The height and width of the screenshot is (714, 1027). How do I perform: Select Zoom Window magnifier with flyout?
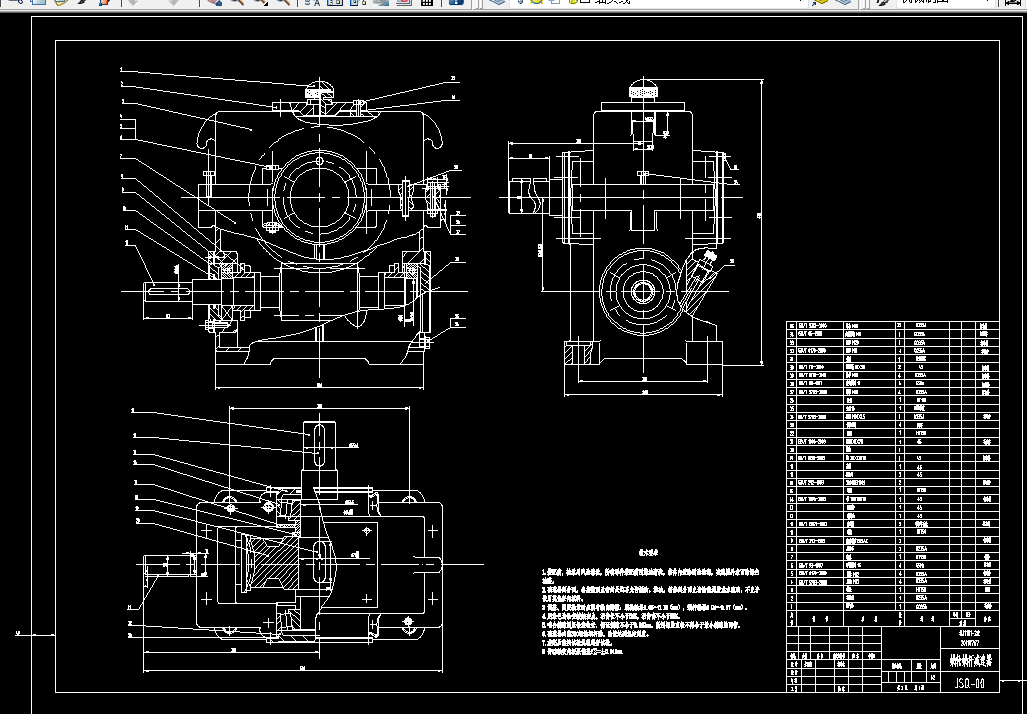(260, 2)
